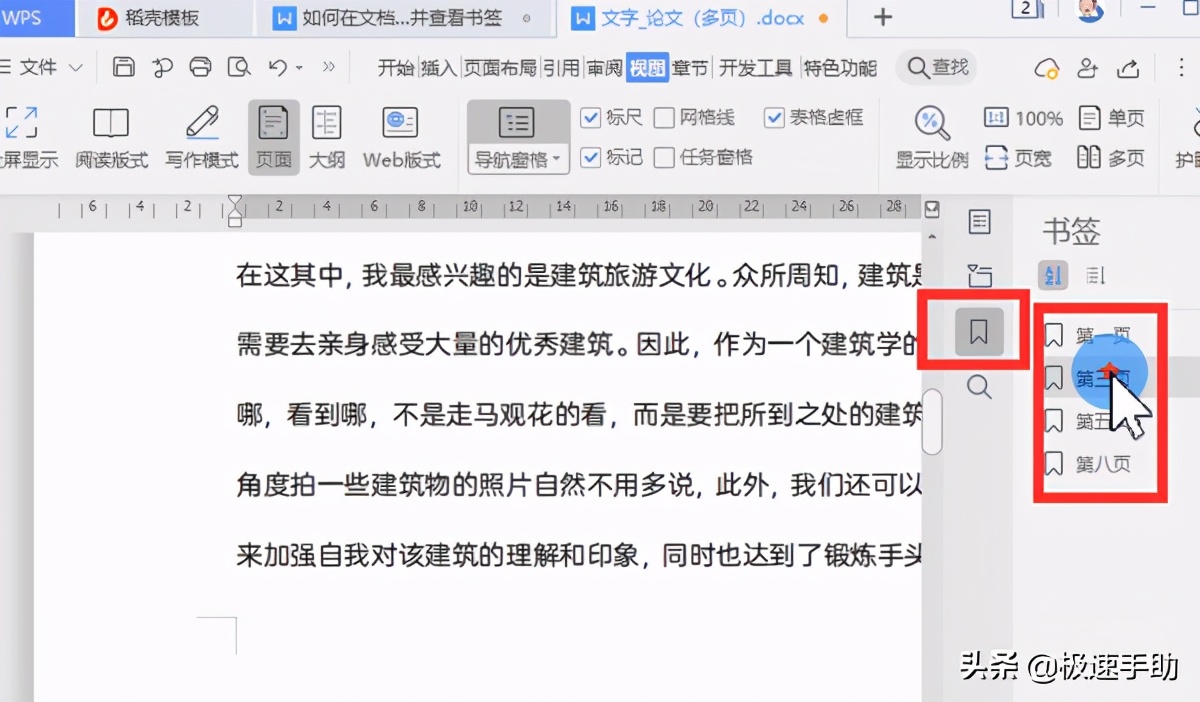Open display ratio dialog (显示比例)

coord(931,138)
